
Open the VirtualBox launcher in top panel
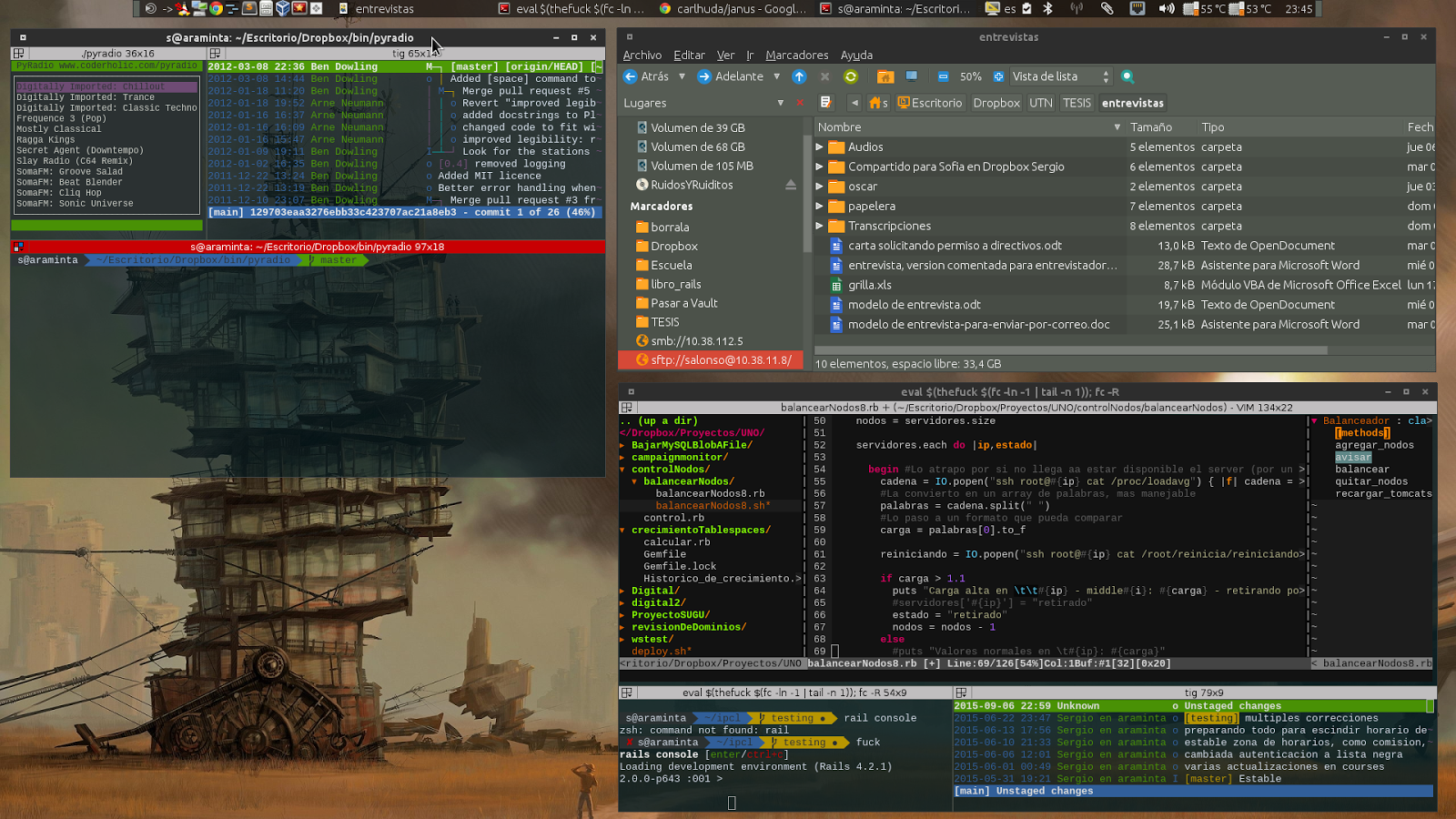tap(283, 8)
